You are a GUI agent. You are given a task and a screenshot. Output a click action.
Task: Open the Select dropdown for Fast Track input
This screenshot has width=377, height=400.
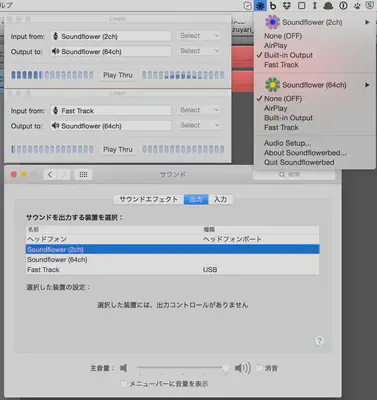tap(200, 110)
